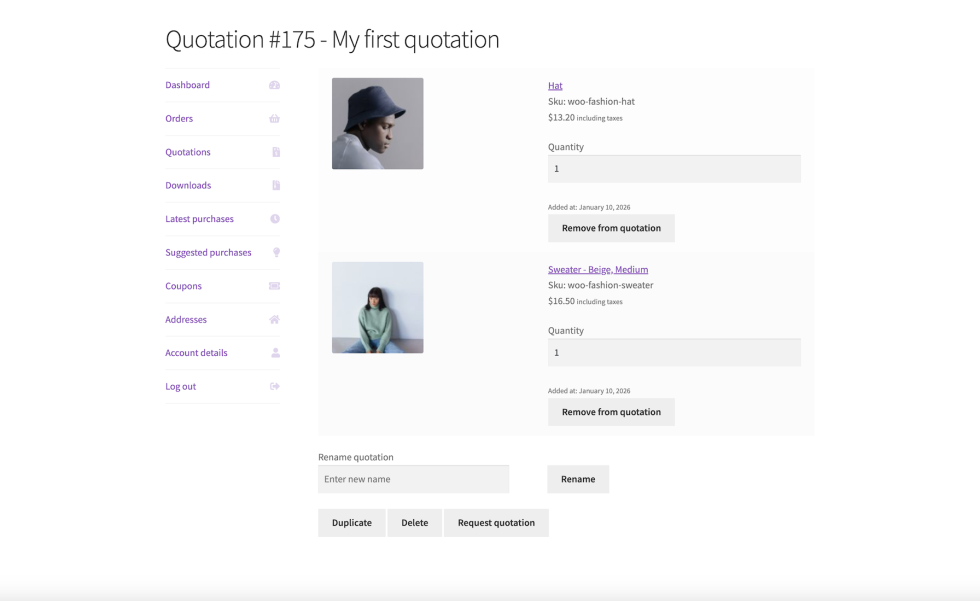Screen dimensions: 980x601
Task: Click the Addresses home icon
Action: [274, 320]
